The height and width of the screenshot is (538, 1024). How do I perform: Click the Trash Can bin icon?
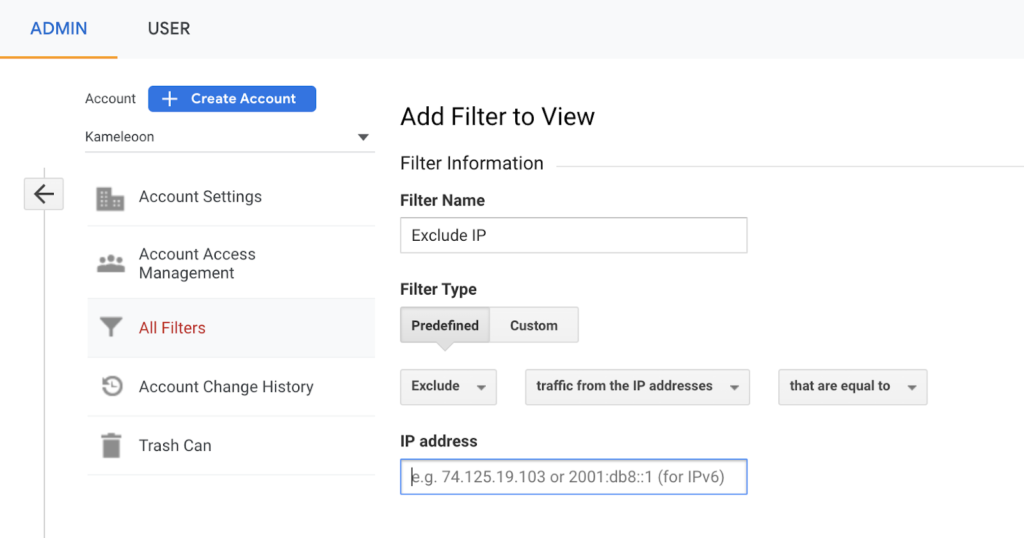pyautogui.click(x=112, y=445)
